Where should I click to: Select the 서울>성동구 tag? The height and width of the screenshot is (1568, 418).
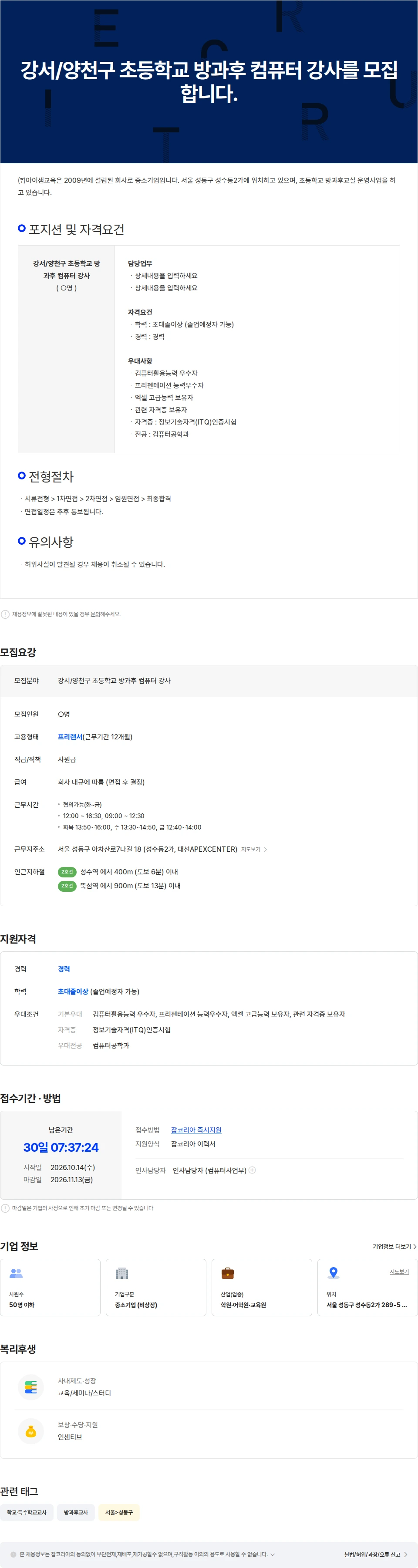pyautogui.click(x=119, y=1512)
